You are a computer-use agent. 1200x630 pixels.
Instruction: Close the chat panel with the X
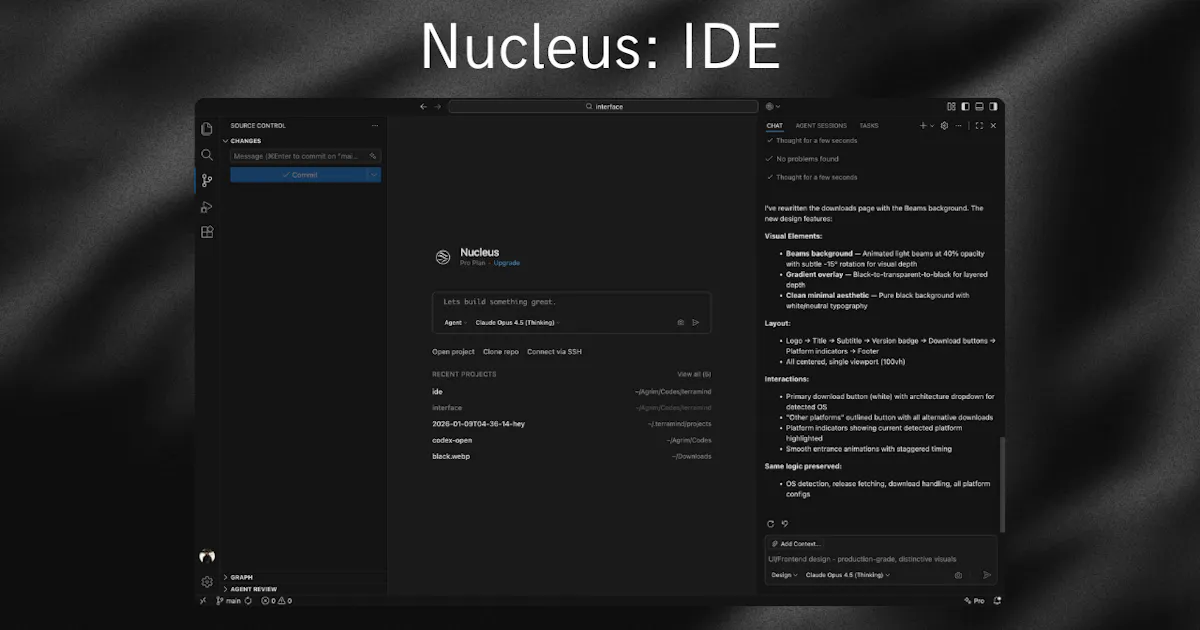pos(993,126)
